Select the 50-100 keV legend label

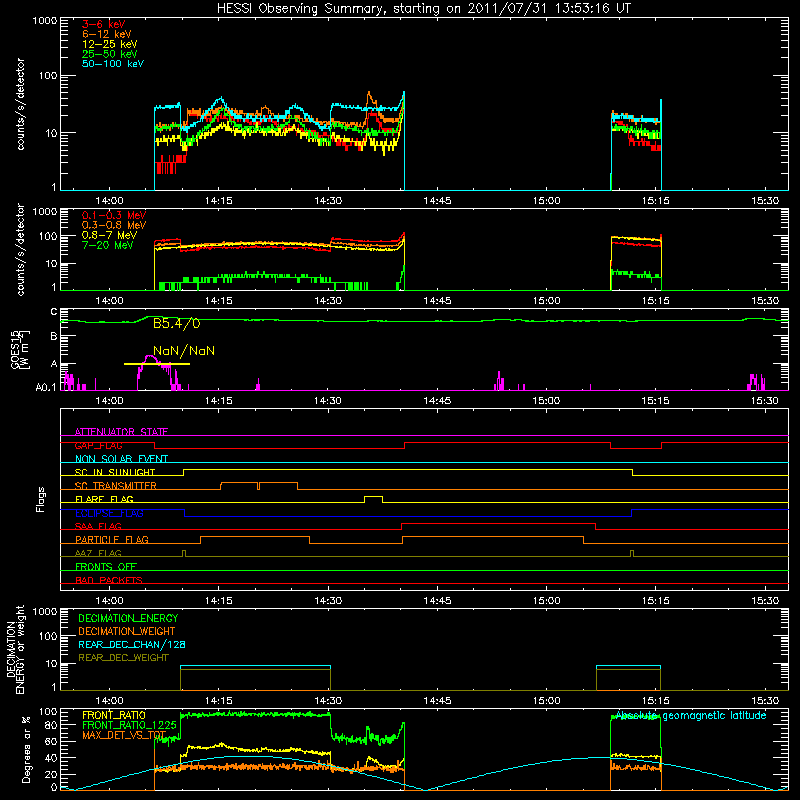(113, 64)
